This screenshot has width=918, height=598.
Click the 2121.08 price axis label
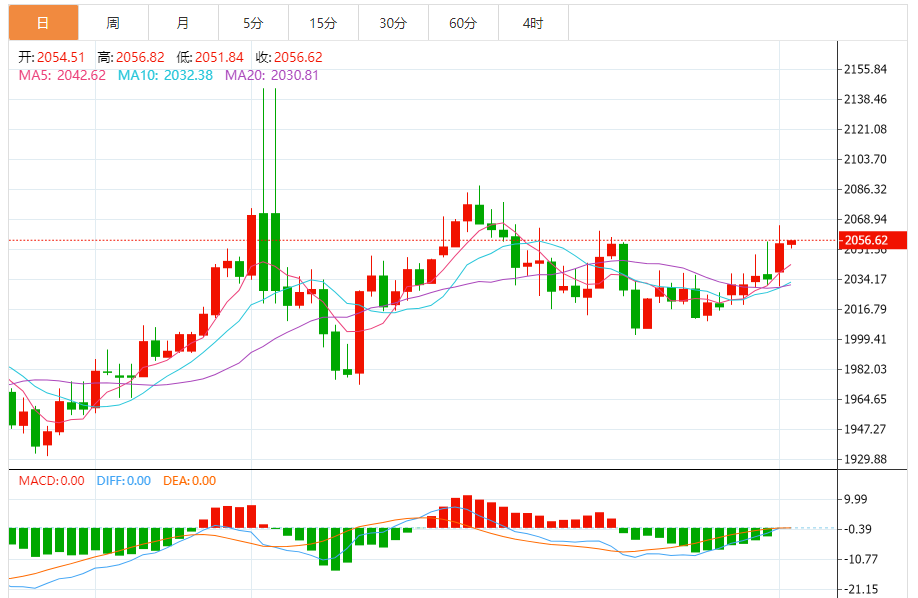click(x=865, y=129)
